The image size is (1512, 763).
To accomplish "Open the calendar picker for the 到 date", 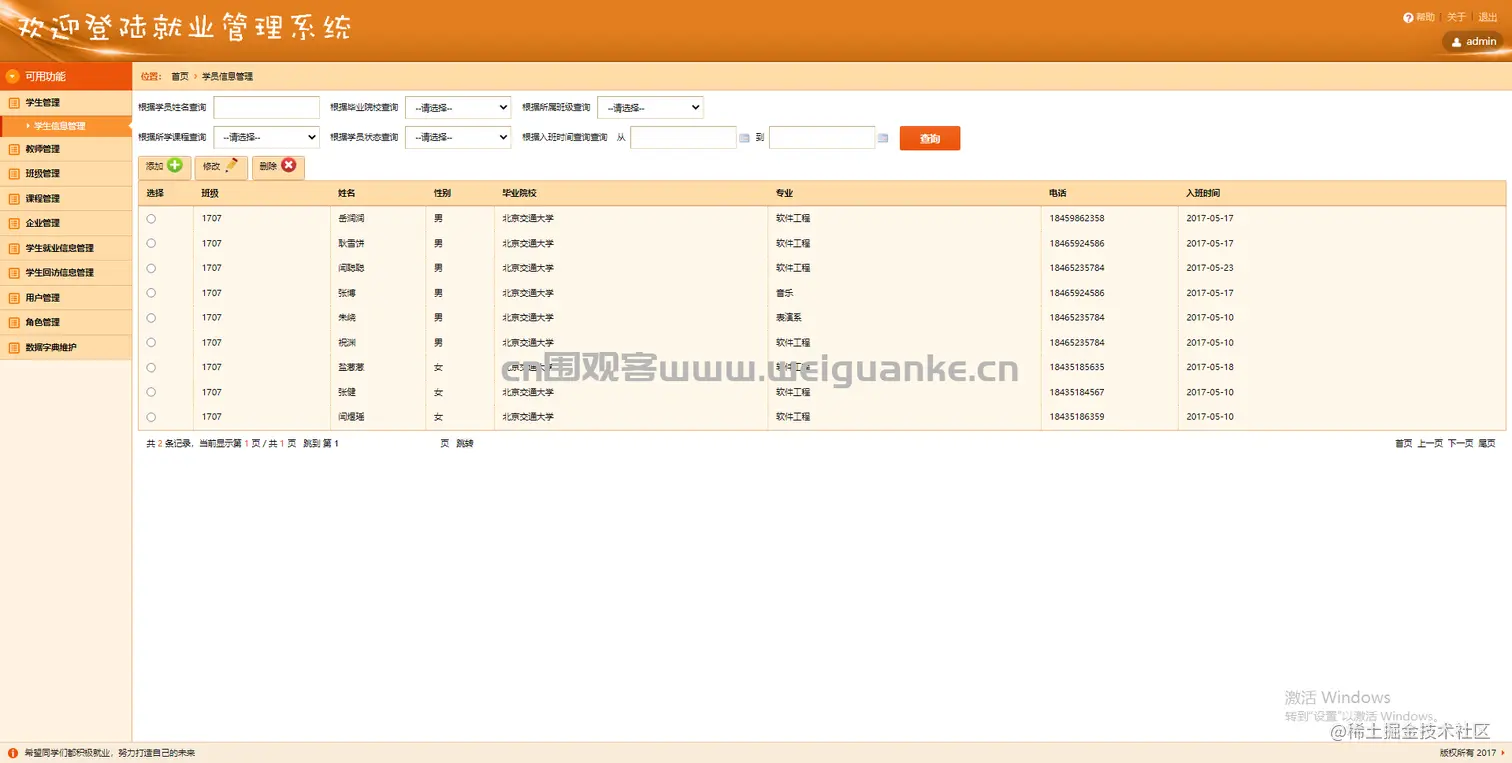I will (883, 138).
